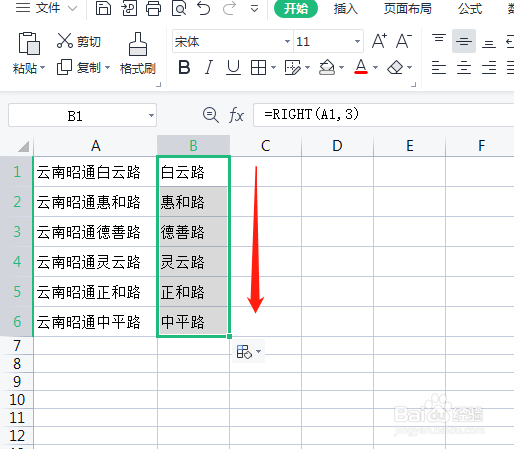The width and height of the screenshot is (514, 449).
Task: Expand the Name Box dropdown arrow
Action: (x=151, y=116)
